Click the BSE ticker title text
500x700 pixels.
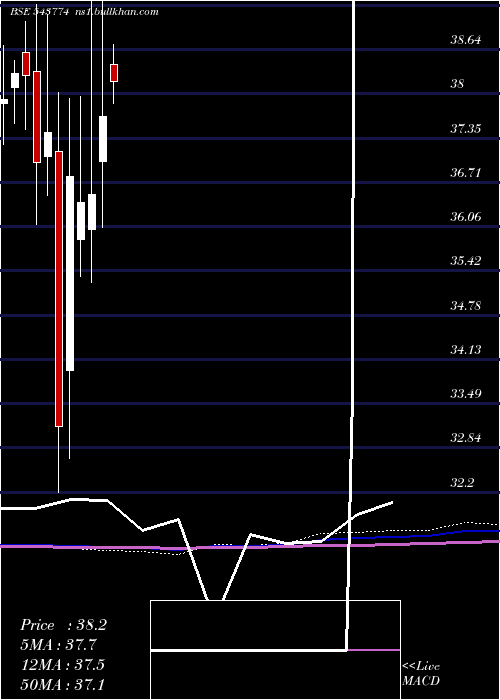[x=84, y=12]
